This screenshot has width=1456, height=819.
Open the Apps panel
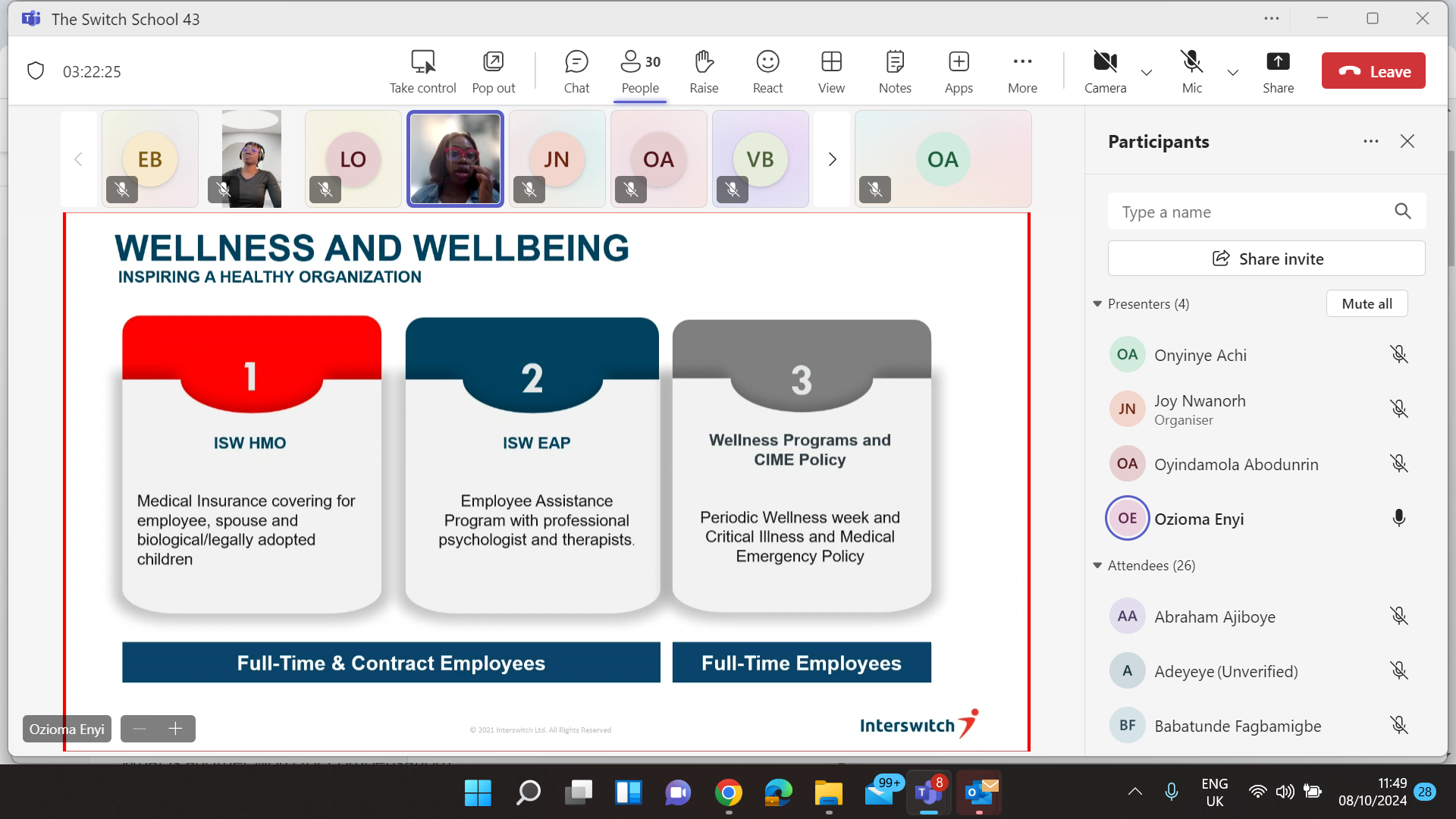click(x=959, y=71)
